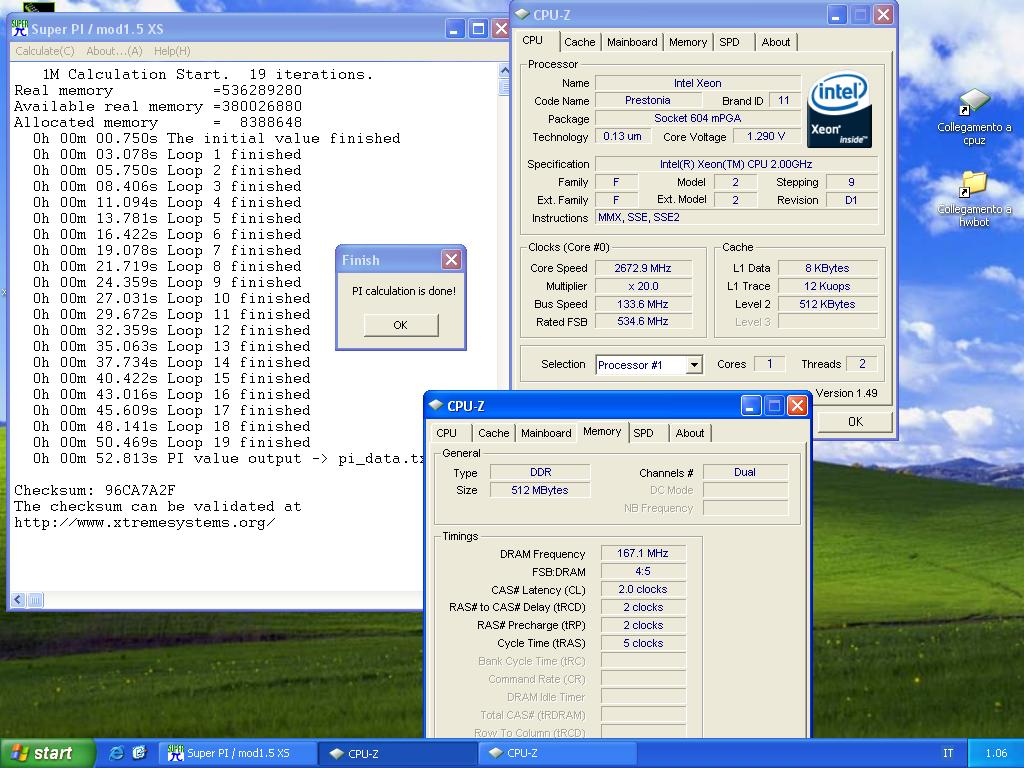
Task: Switch to About tab in CPU-Z Memory window
Action: [x=690, y=432]
